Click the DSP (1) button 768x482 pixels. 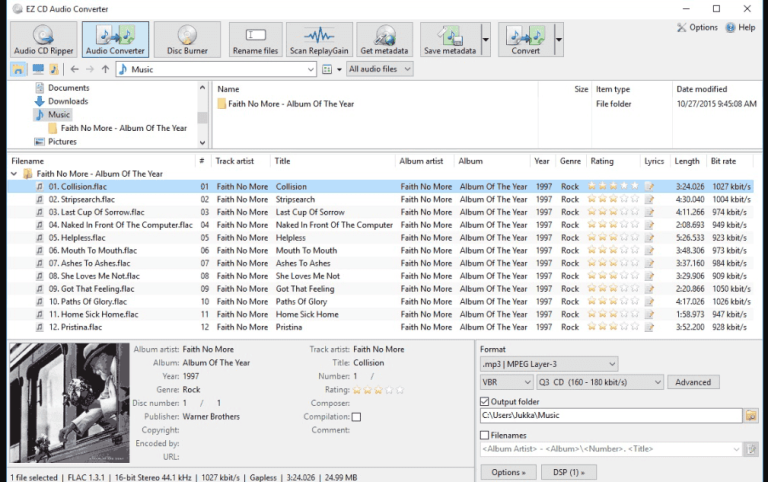(x=569, y=472)
